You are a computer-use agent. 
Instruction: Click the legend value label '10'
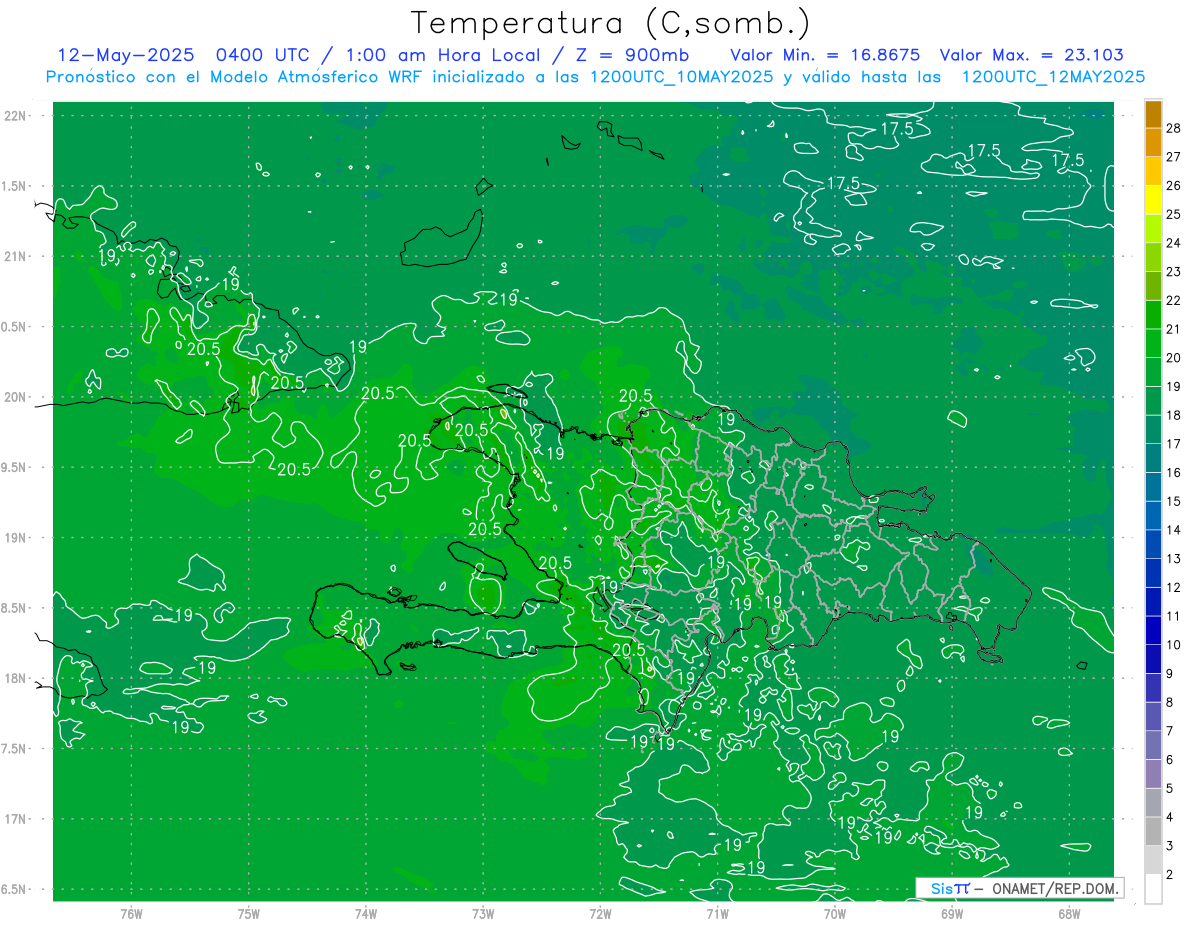1173,645
